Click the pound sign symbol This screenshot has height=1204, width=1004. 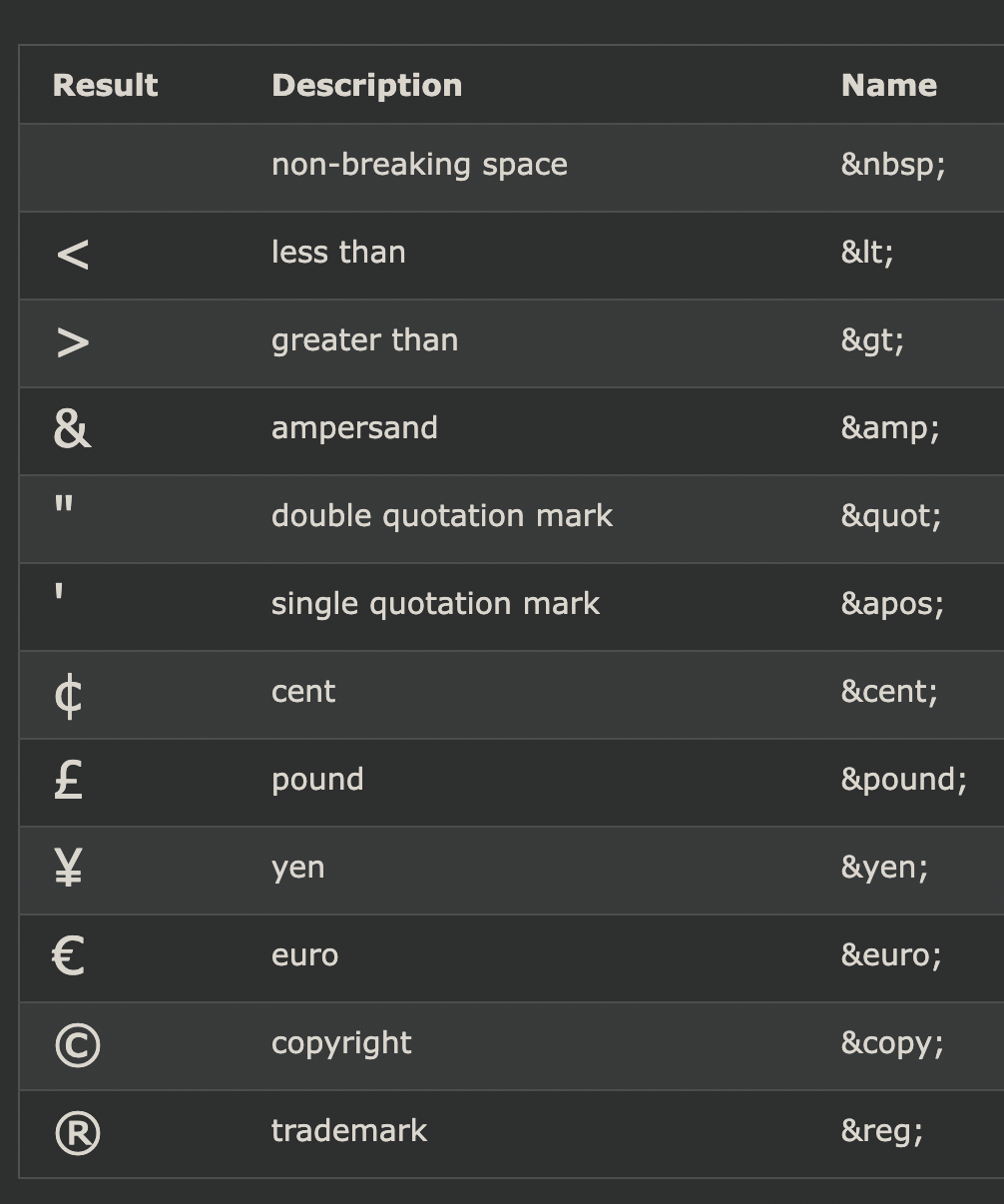pos(68,780)
